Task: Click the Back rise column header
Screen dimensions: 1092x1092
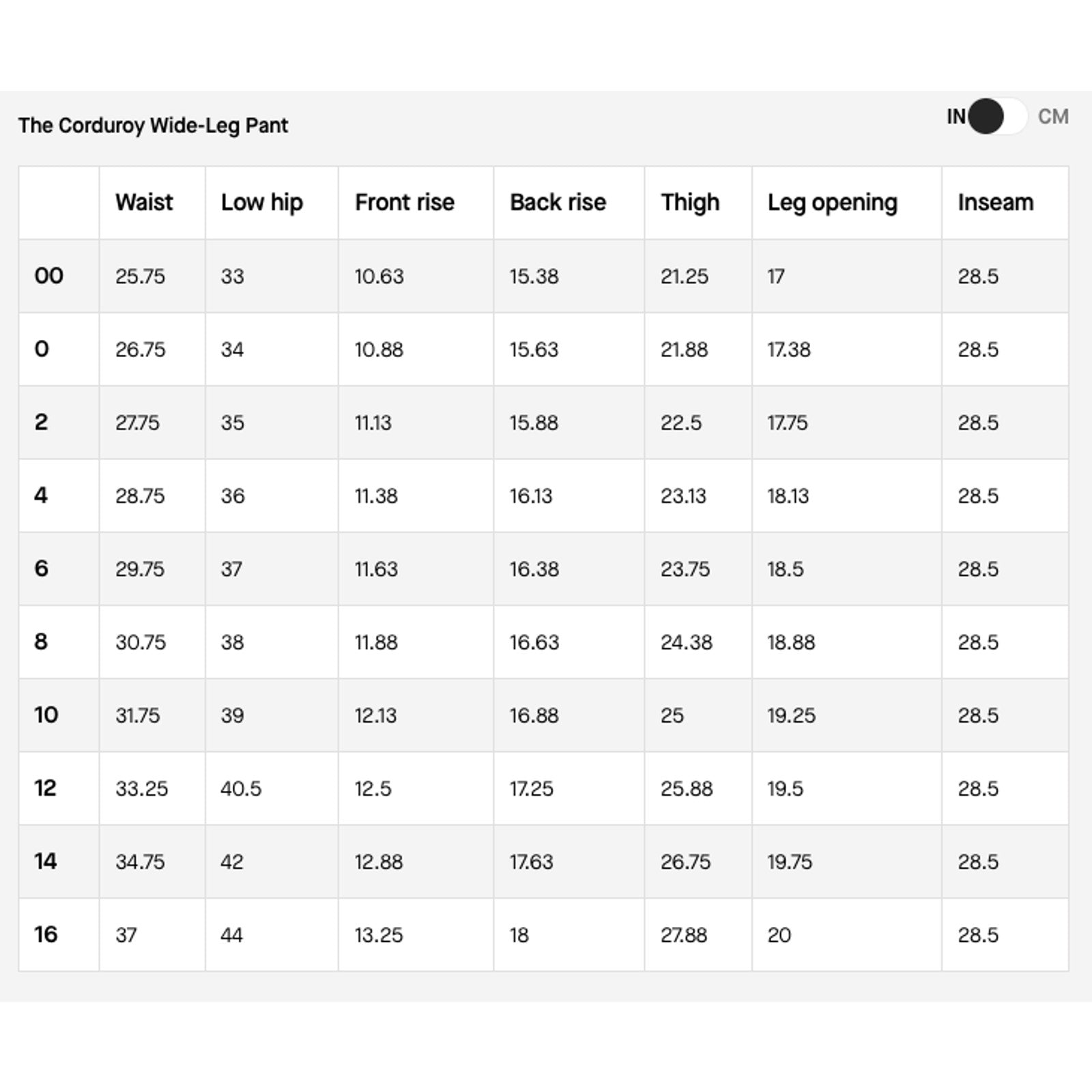Action: 558,202
